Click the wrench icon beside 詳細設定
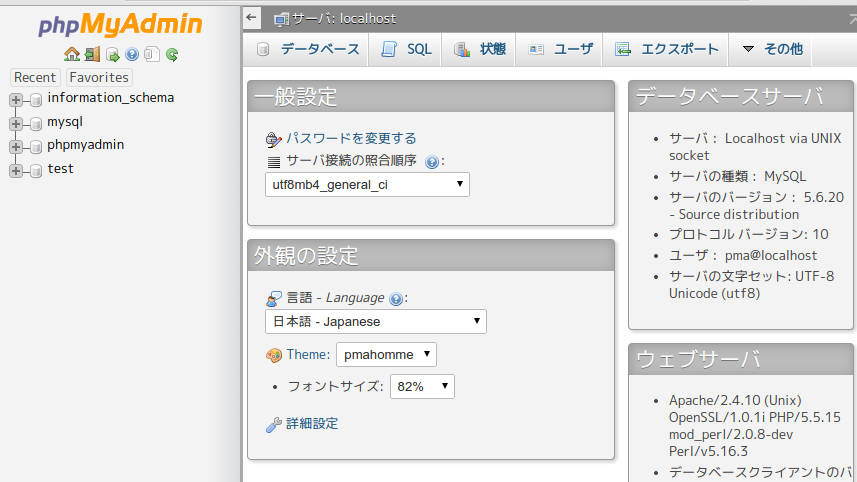 click(274, 425)
